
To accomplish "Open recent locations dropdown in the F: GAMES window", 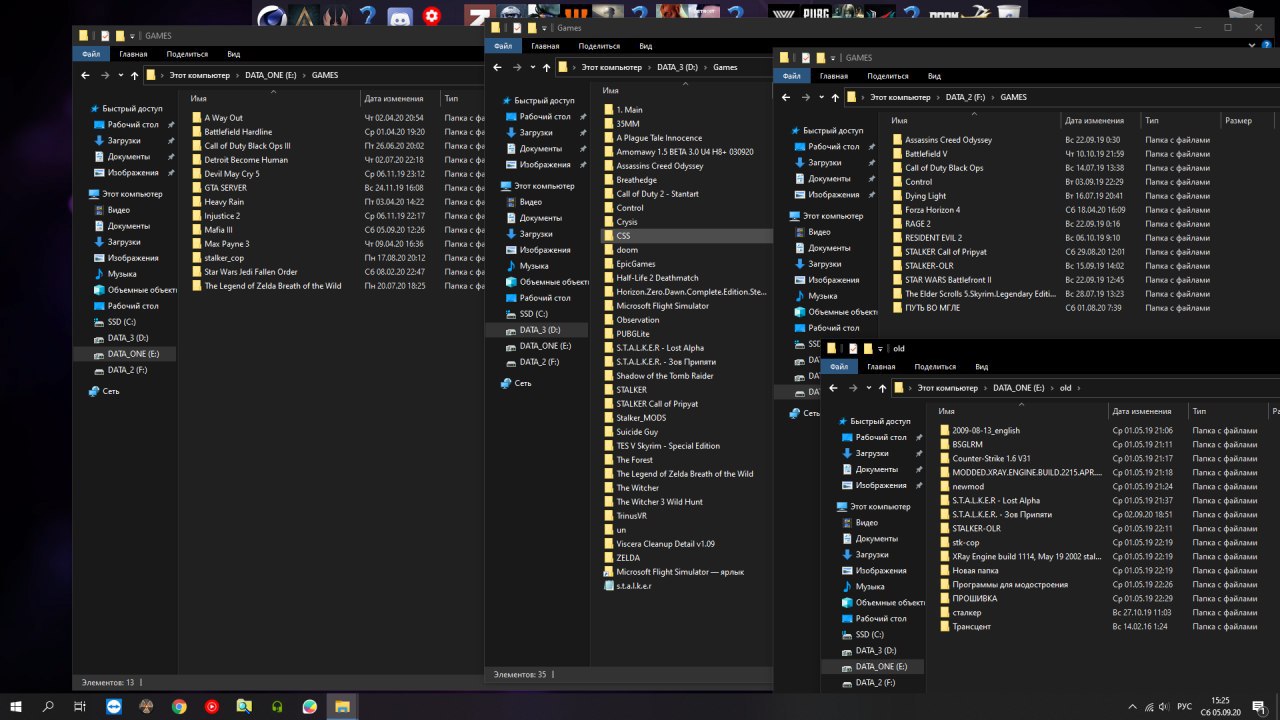I will point(822,97).
